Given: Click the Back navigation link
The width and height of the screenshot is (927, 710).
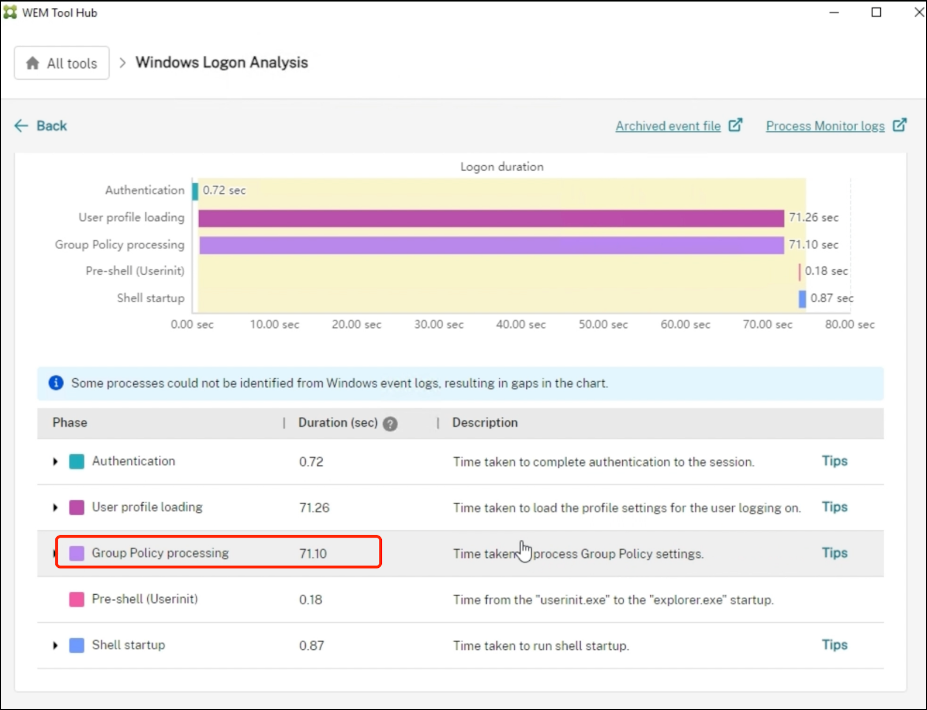Looking at the screenshot, I should (40, 125).
